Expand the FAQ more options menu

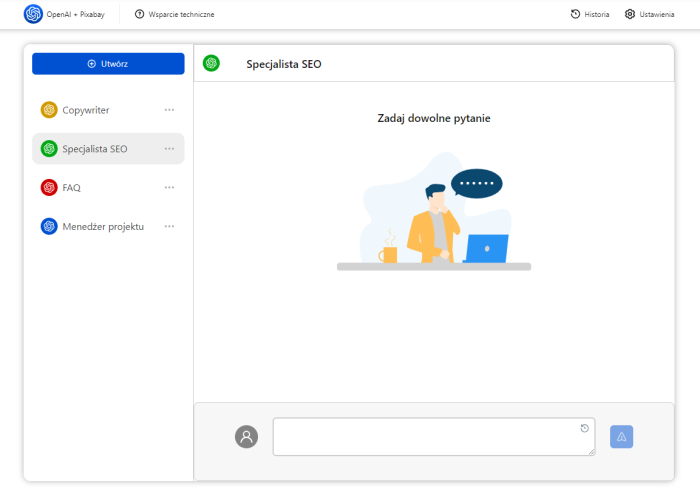[x=169, y=188]
